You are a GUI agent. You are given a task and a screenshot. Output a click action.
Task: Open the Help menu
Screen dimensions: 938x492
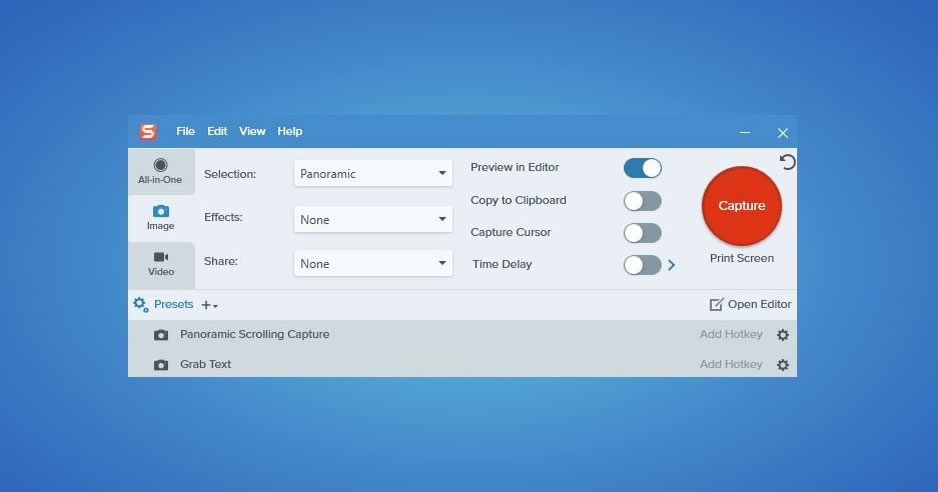[290, 132]
